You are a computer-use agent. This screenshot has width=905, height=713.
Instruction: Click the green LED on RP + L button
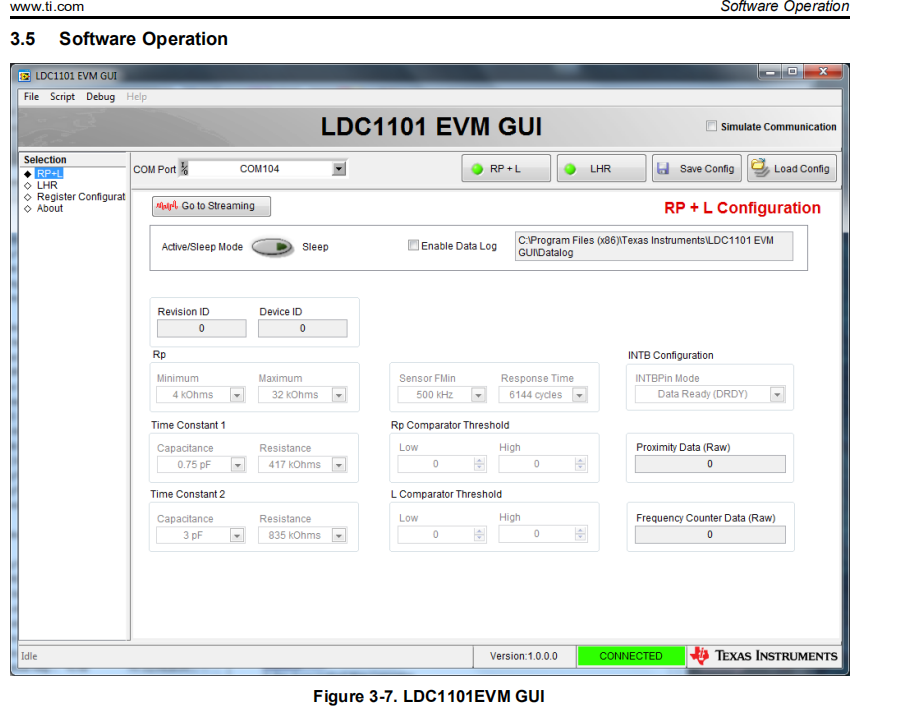coord(477,169)
